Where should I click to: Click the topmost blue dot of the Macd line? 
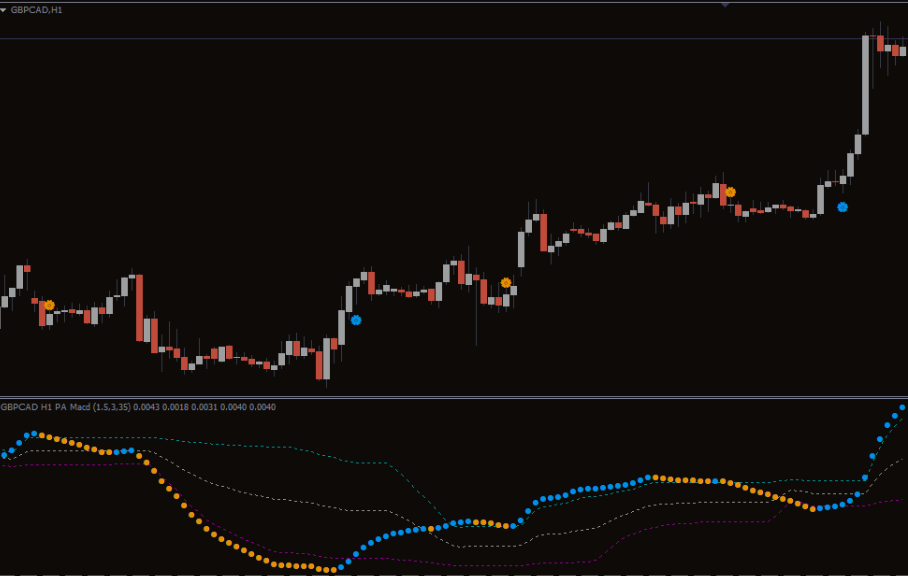pyautogui.click(x=902, y=407)
